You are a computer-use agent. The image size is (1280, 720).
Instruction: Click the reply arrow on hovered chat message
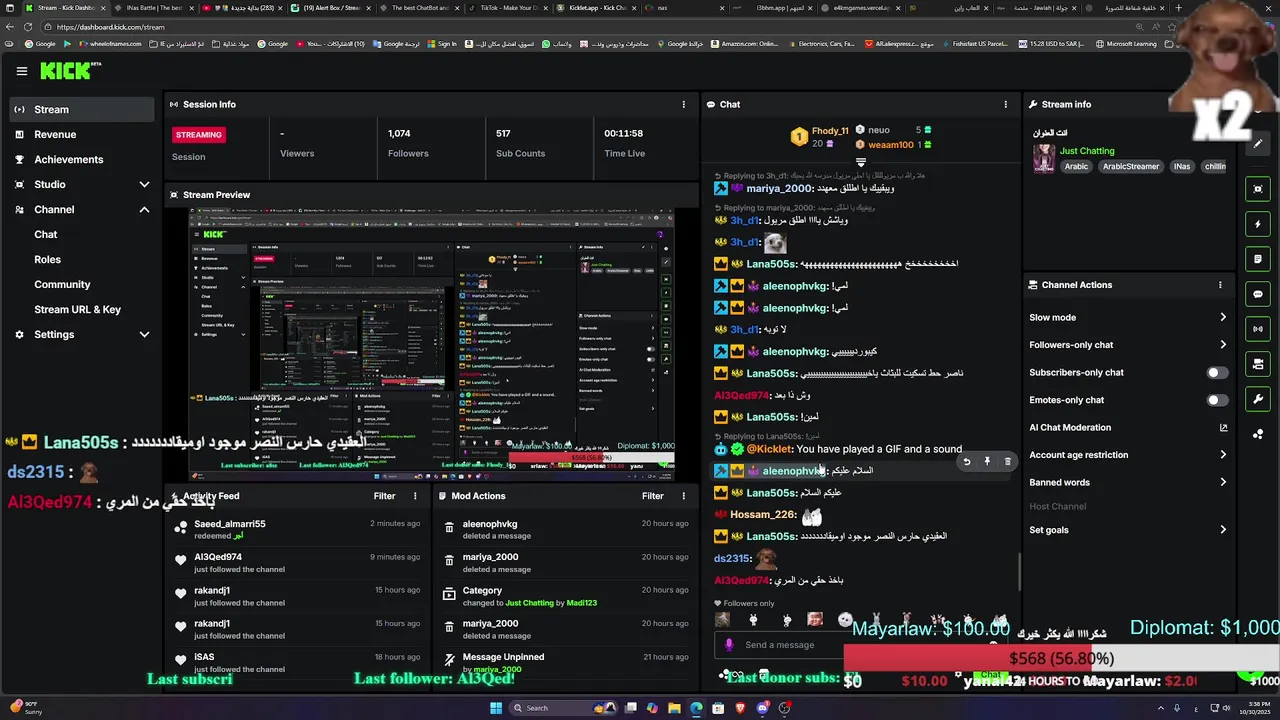tap(967, 462)
